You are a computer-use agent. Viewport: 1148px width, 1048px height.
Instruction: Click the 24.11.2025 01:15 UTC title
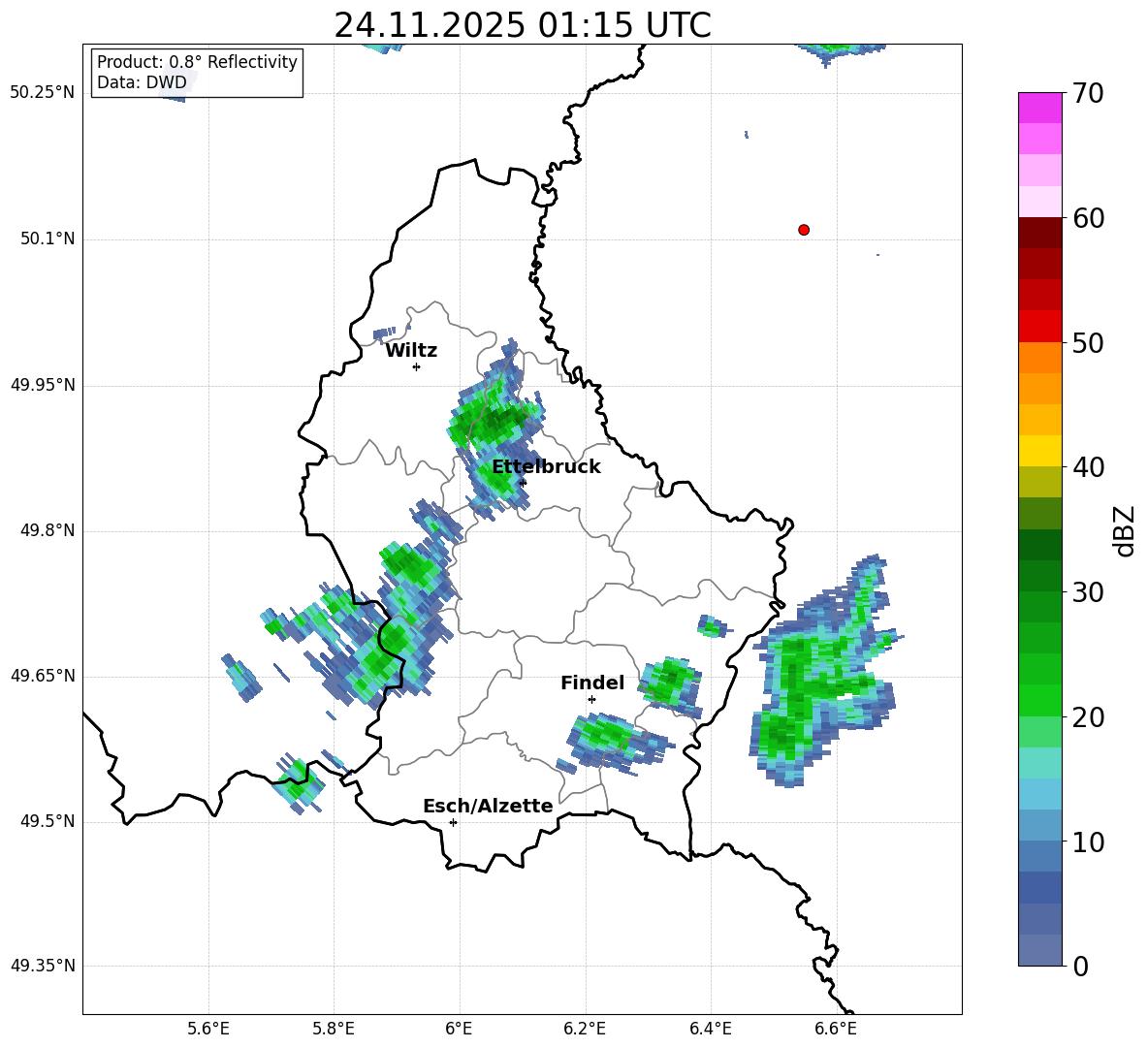coord(522,25)
